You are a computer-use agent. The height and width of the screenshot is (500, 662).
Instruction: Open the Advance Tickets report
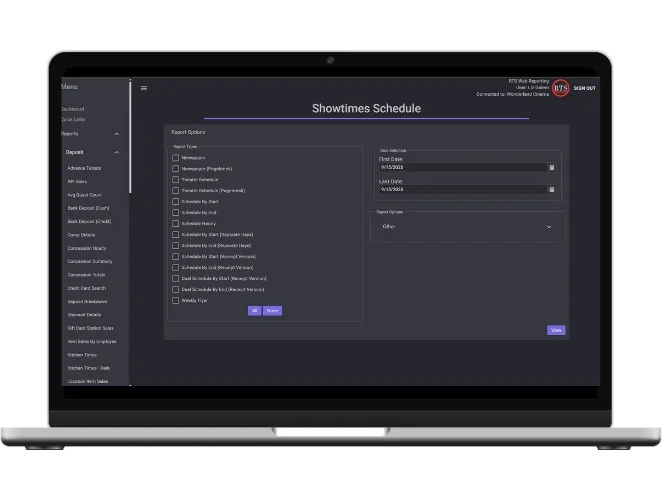(x=84, y=168)
